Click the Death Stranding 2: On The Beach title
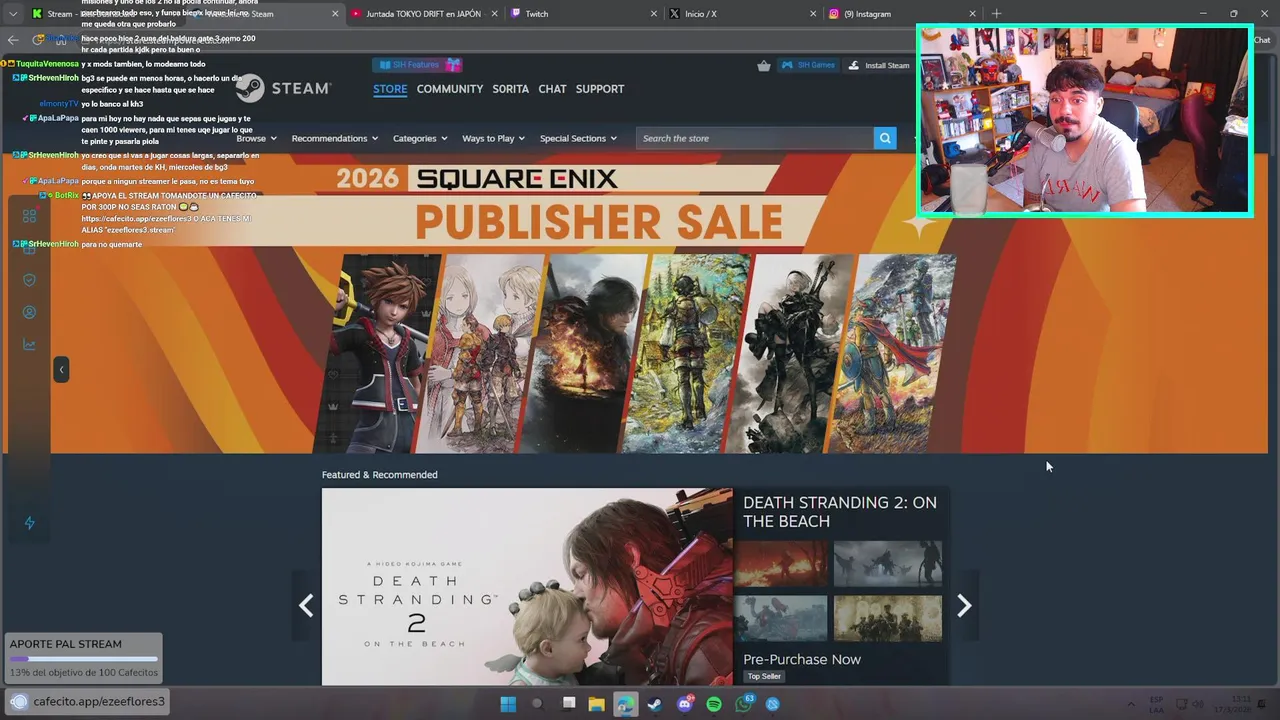 click(x=840, y=511)
